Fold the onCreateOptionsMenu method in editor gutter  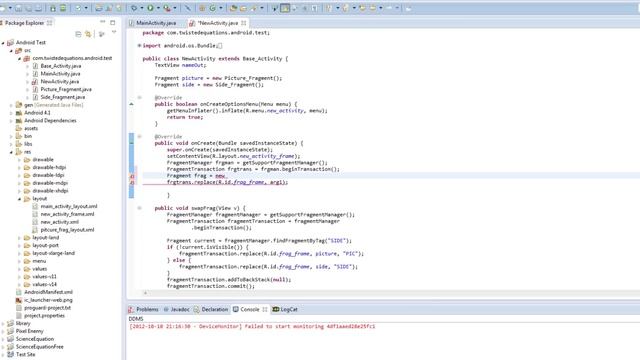(x=139, y=98)
